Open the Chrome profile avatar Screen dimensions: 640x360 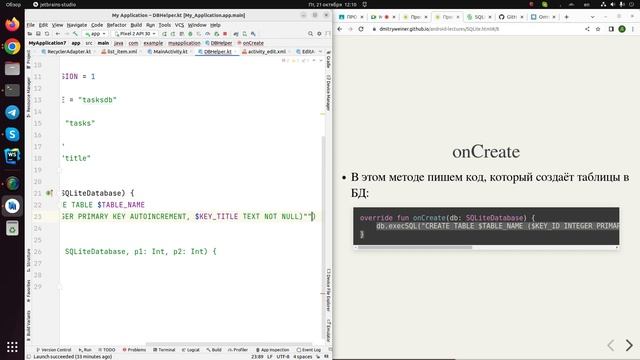tap(622, 29)
